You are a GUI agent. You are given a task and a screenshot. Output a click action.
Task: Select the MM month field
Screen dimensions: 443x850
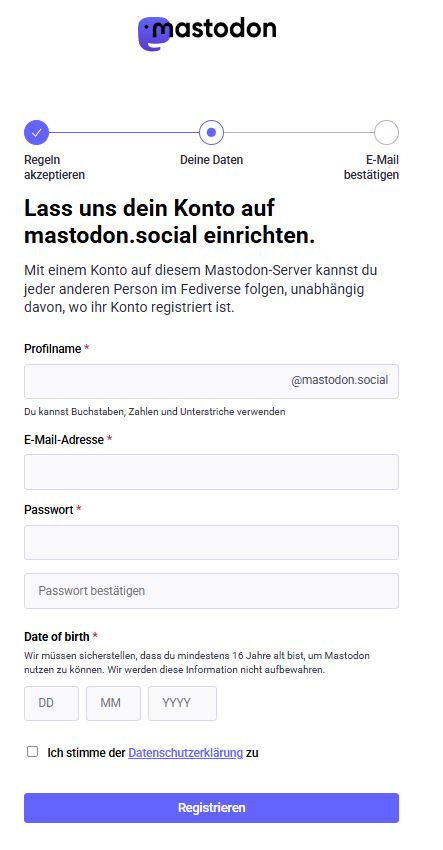pyautogui.click(x=113, y=703)
